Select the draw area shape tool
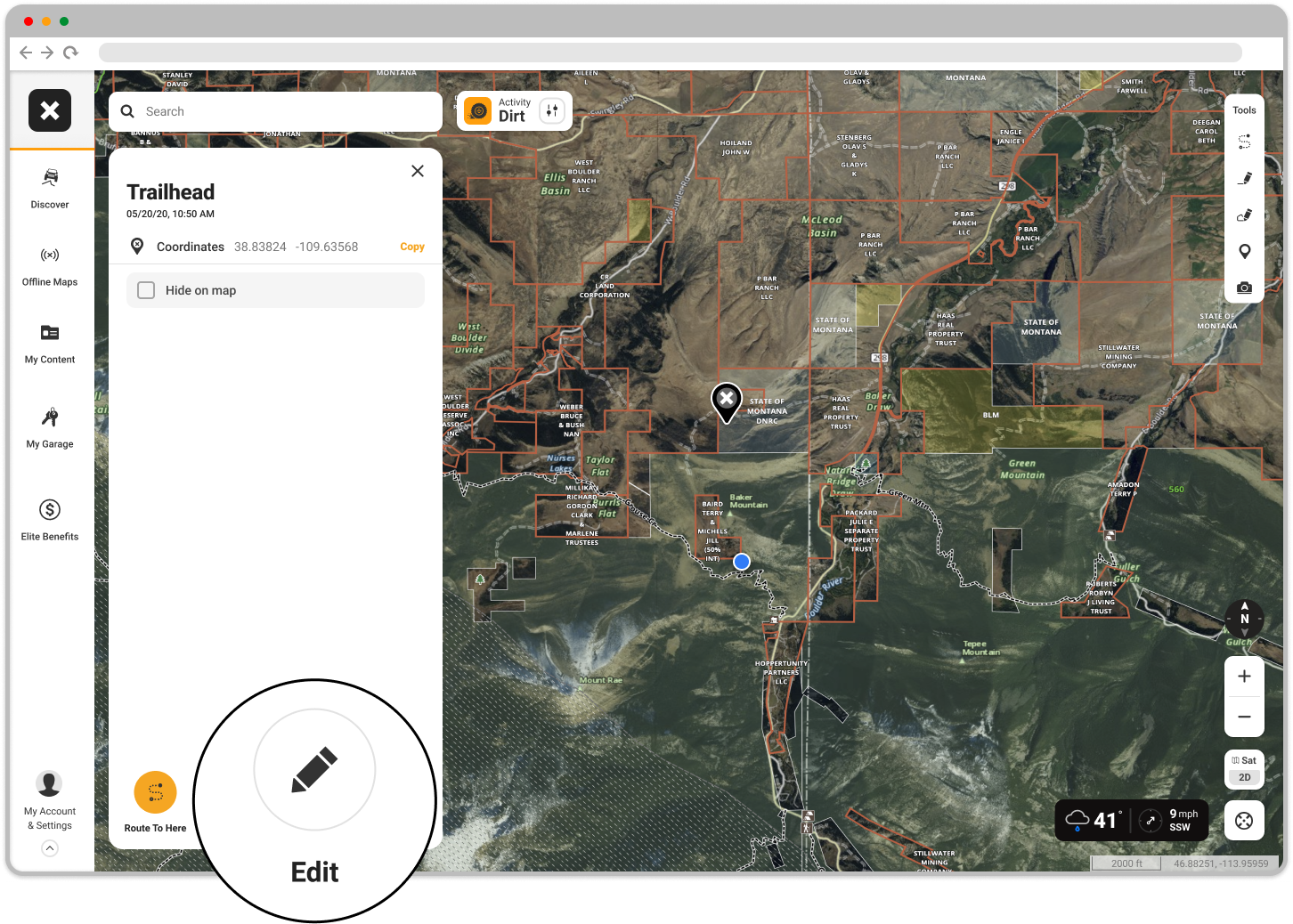This screenshot has width=1293, height=924. click(x=1245, y=215)
